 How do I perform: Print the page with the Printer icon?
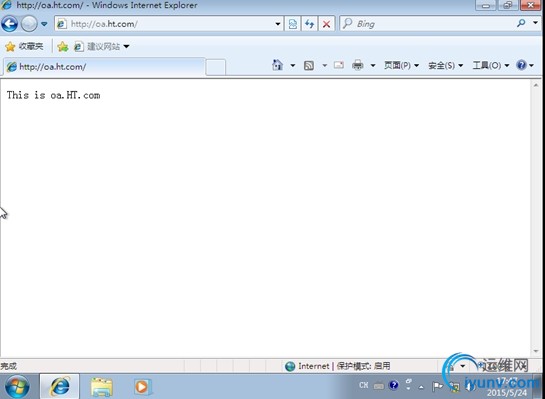click(358, 65)
